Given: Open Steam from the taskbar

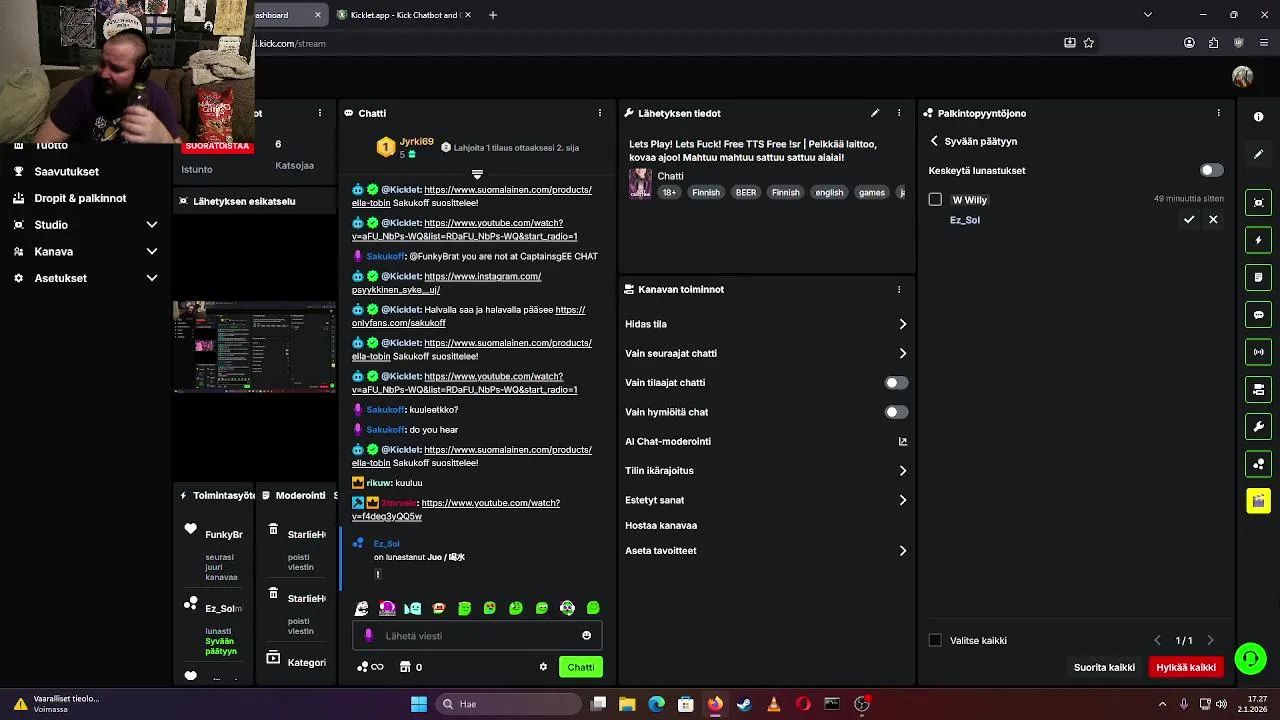Looking at the screenshot, I should 744,704.
